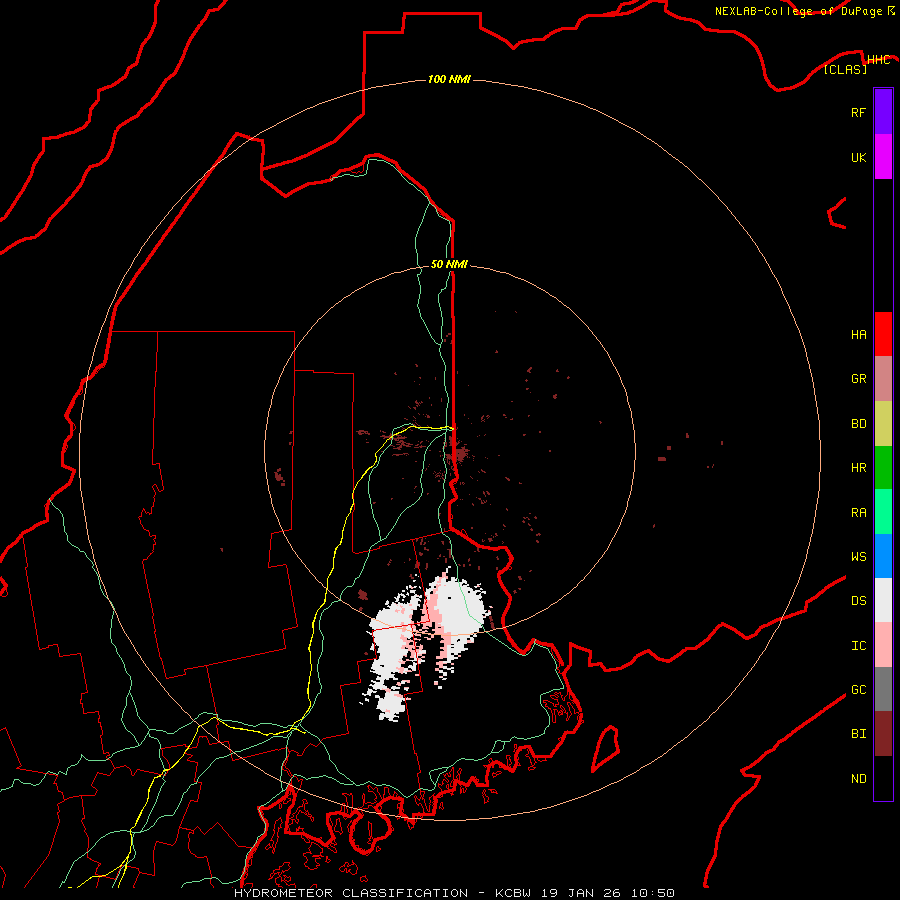900x900 pixels.
Task: Click the HR legend label
Action: coord(858,468)
